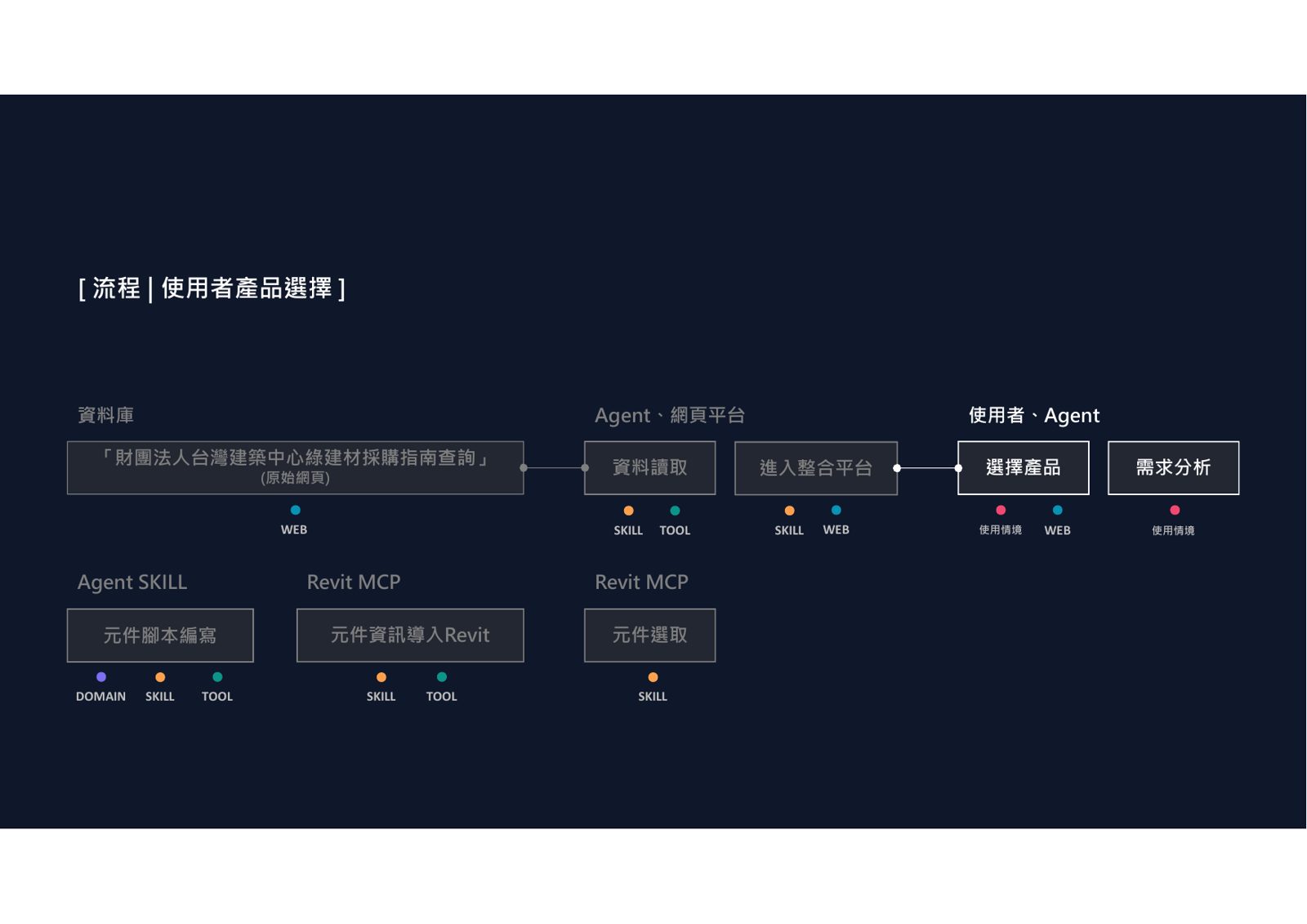Screen dimensions: 1307x924
Task: Click orange SKILL dot under 資料讀取
Action: pos(628,511)
